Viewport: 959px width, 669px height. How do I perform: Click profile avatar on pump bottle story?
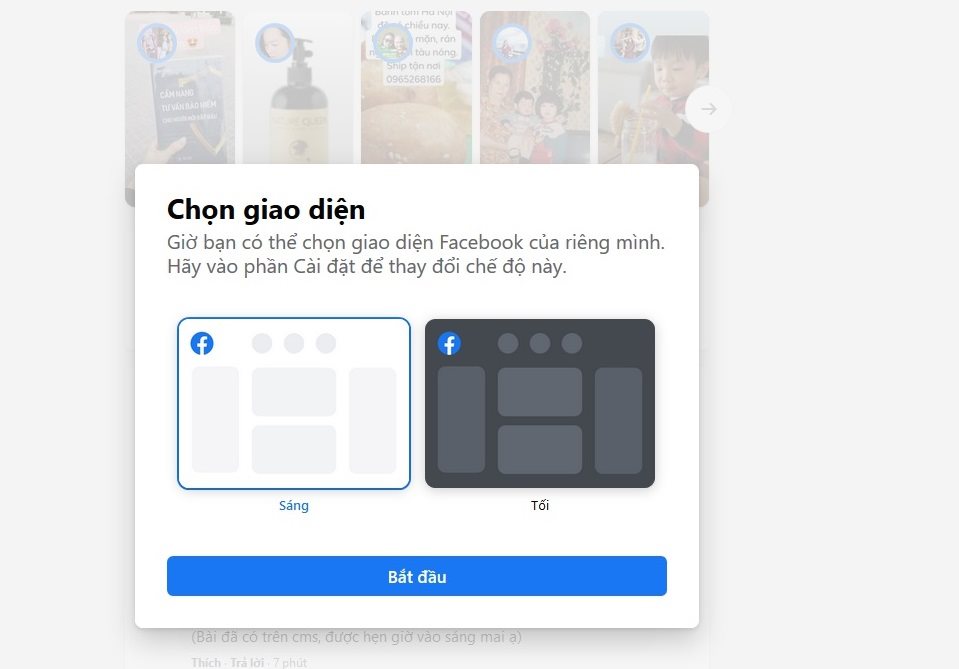pyautogui.click(x=275, y=43)
